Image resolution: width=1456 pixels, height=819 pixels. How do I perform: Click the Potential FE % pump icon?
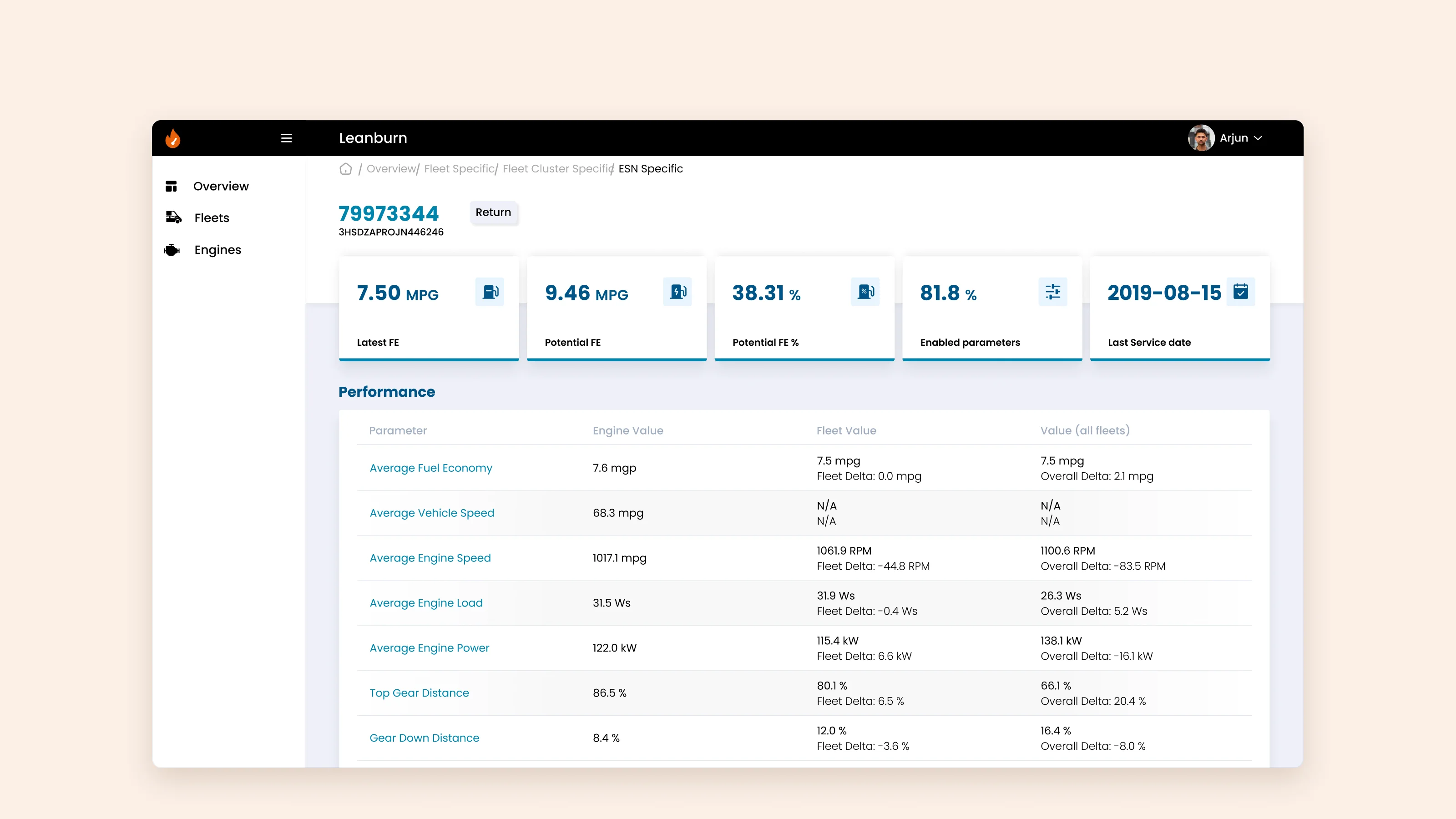865,292
